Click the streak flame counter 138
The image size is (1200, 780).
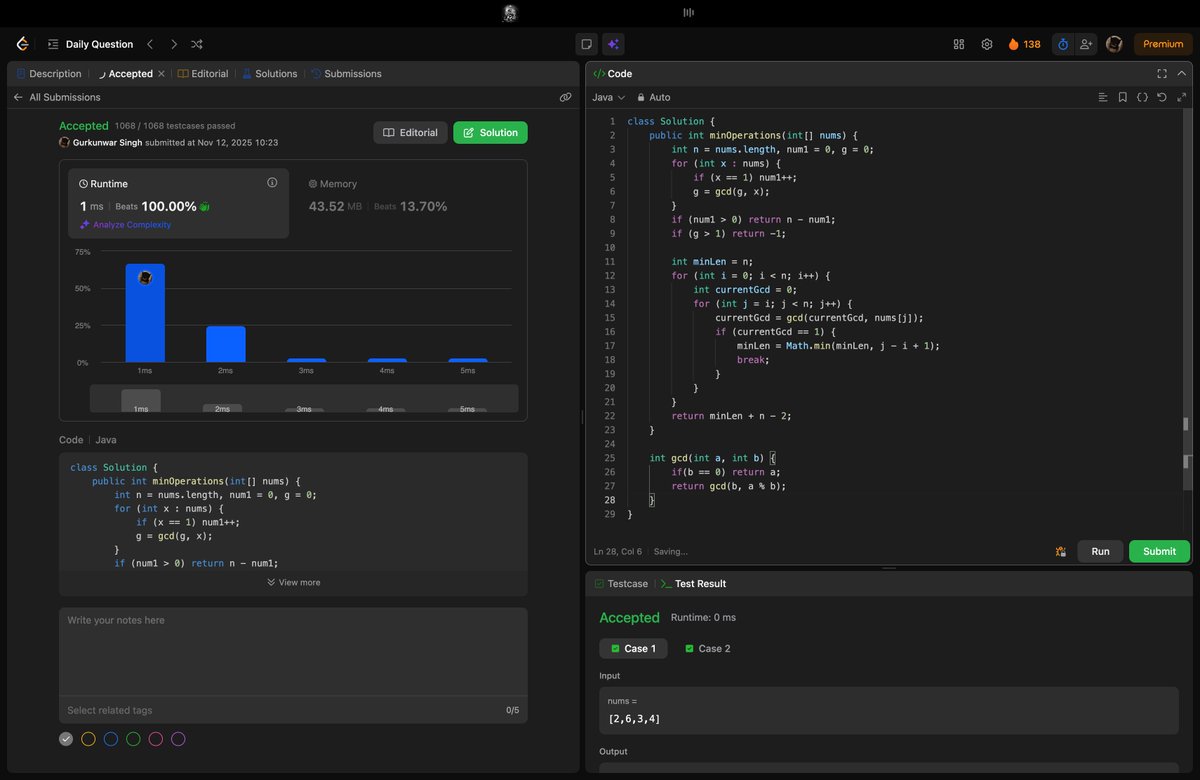(1024, 44)
